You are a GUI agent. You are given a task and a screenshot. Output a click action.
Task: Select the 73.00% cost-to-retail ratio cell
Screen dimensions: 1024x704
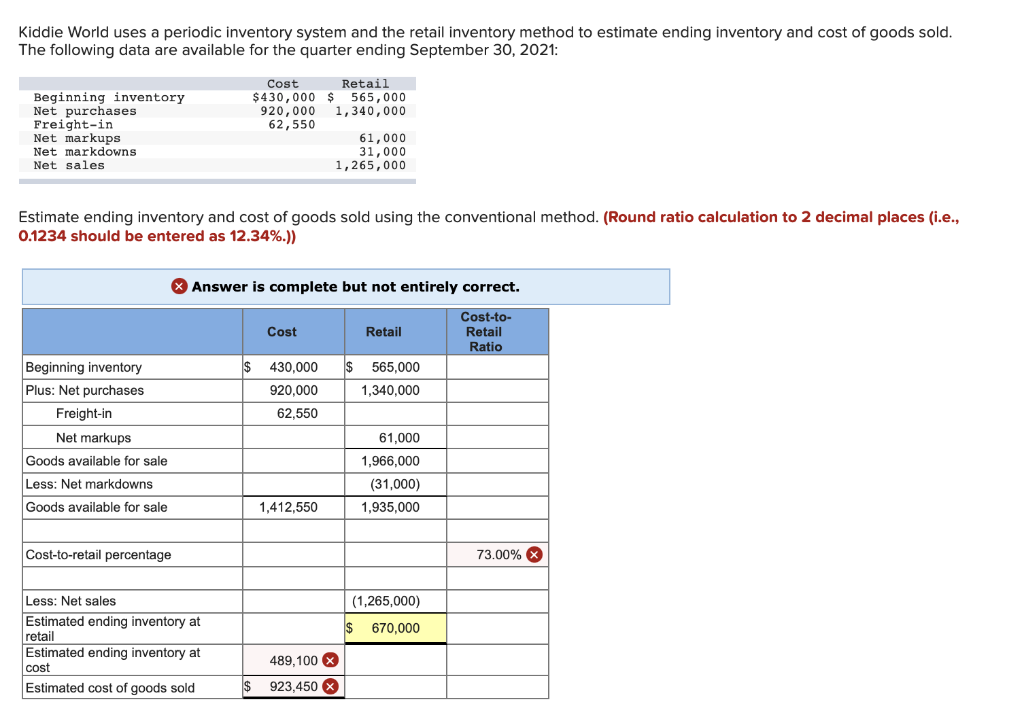[x=498, y=554]
